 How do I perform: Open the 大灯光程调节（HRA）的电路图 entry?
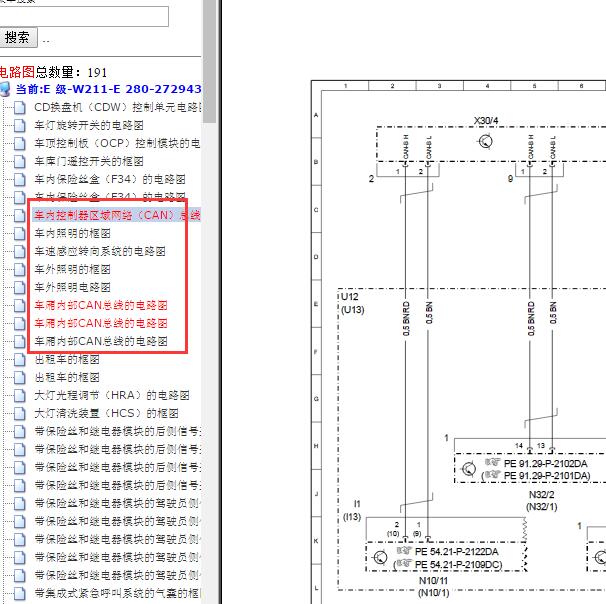112,395
